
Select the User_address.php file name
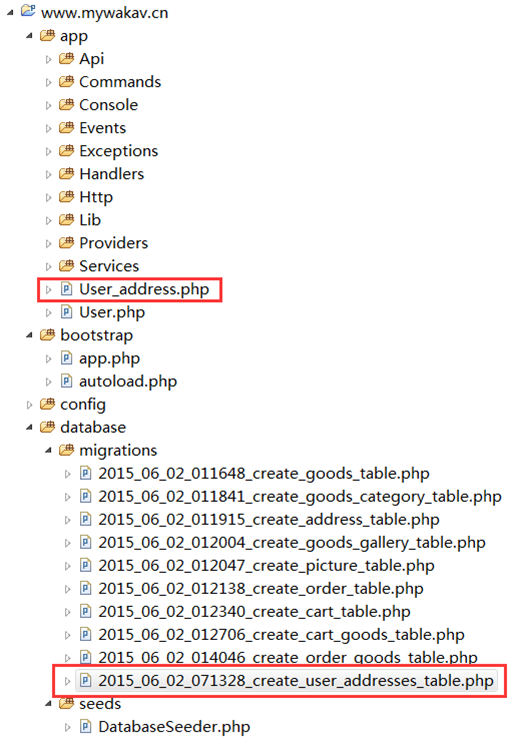tap(144, 289)
